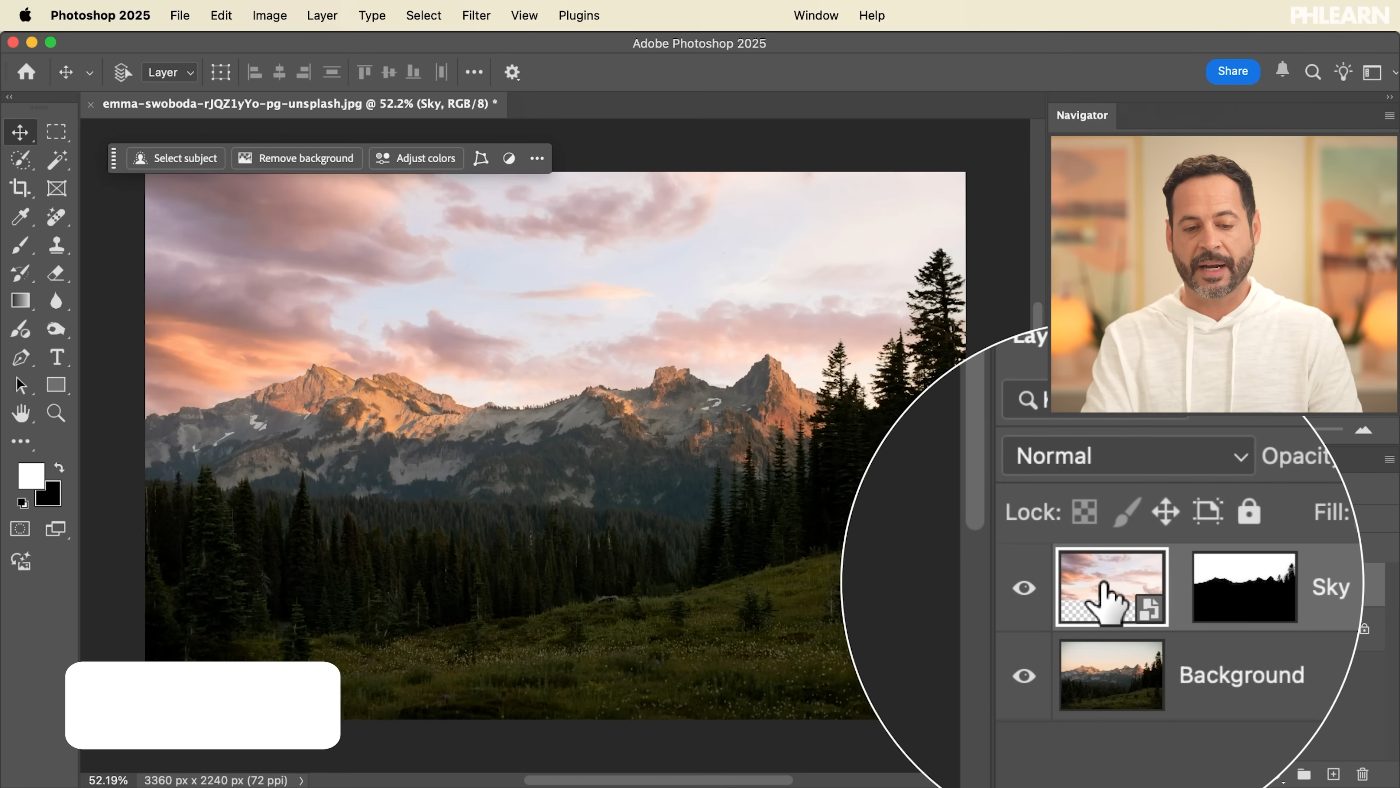Screen dimensions: 1400x788
Task: Select the Spot Healing Brush tool
Action: tap(56, 217)
